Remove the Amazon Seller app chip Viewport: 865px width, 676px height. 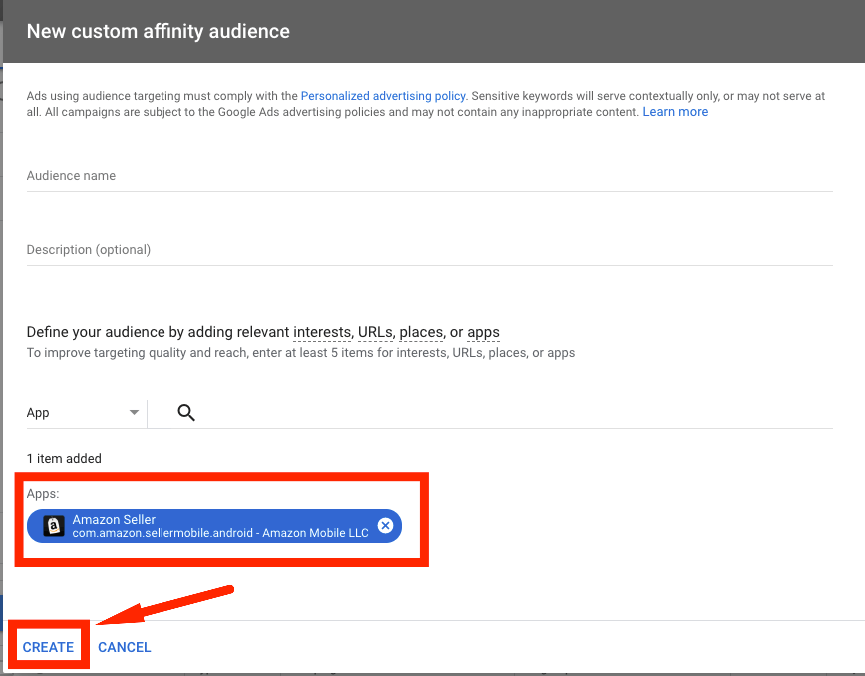[x=385, y=526]
